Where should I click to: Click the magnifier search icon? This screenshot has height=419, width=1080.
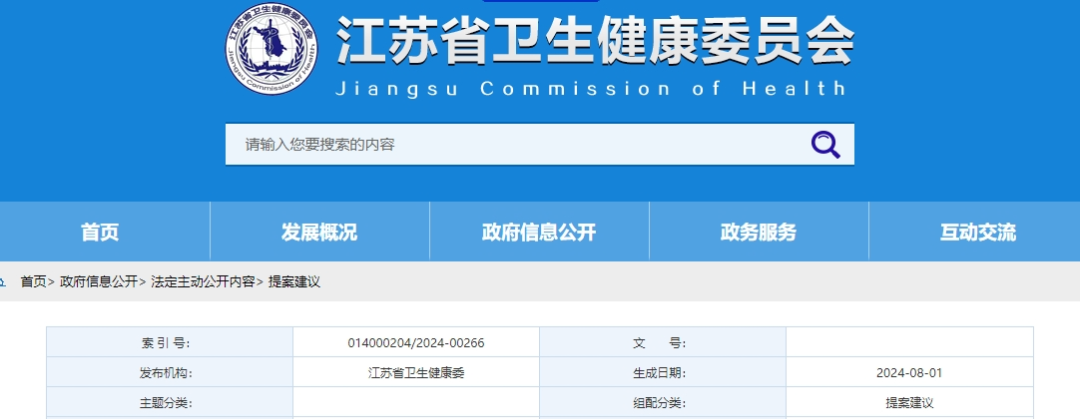(x=825, y=145)
